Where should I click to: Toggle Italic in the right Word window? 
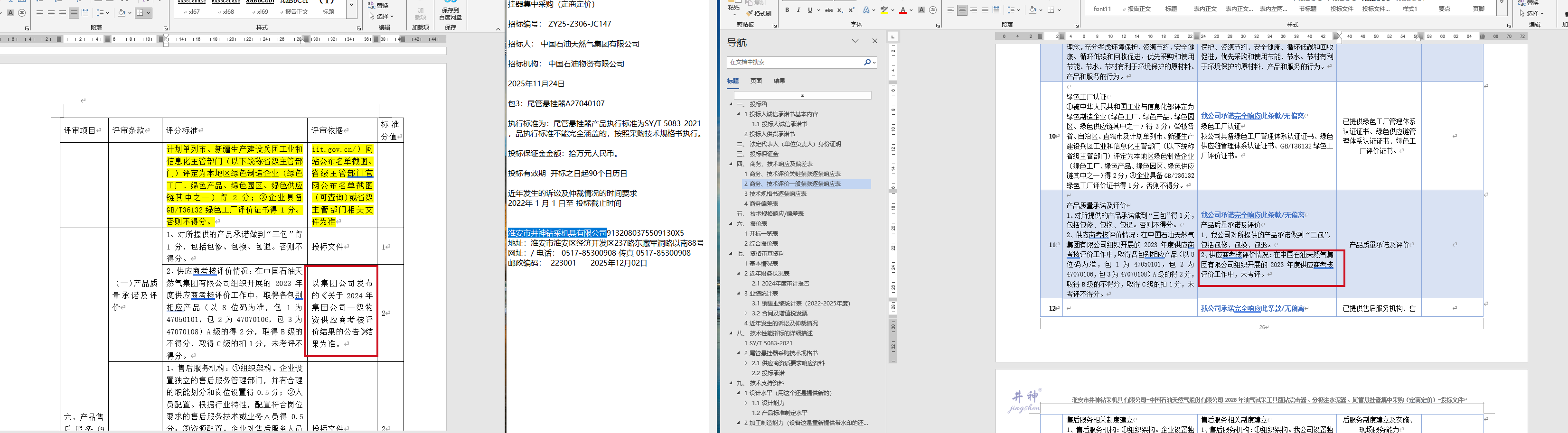click(798, 10)
